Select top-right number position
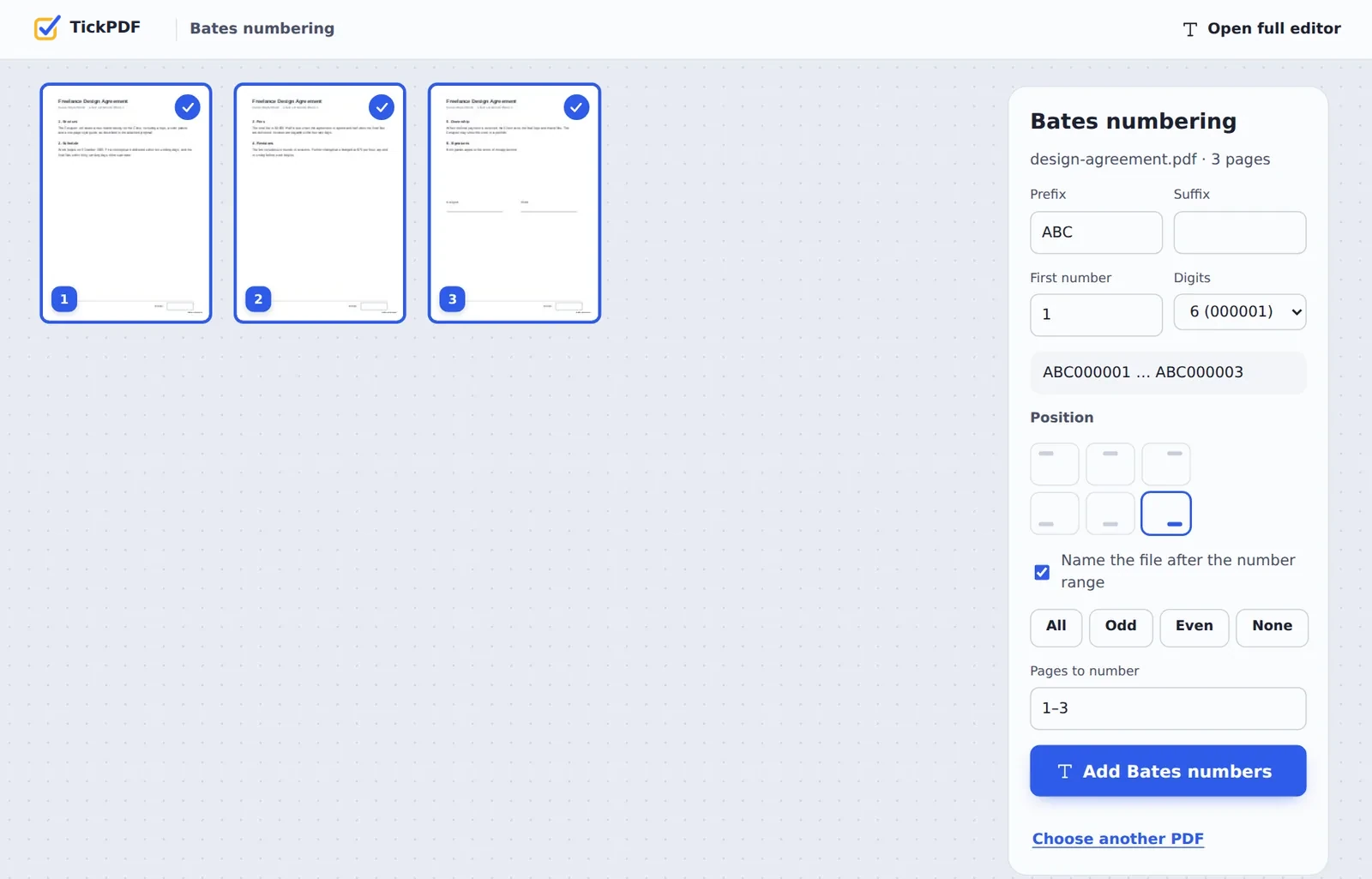 click(1165, 464)
